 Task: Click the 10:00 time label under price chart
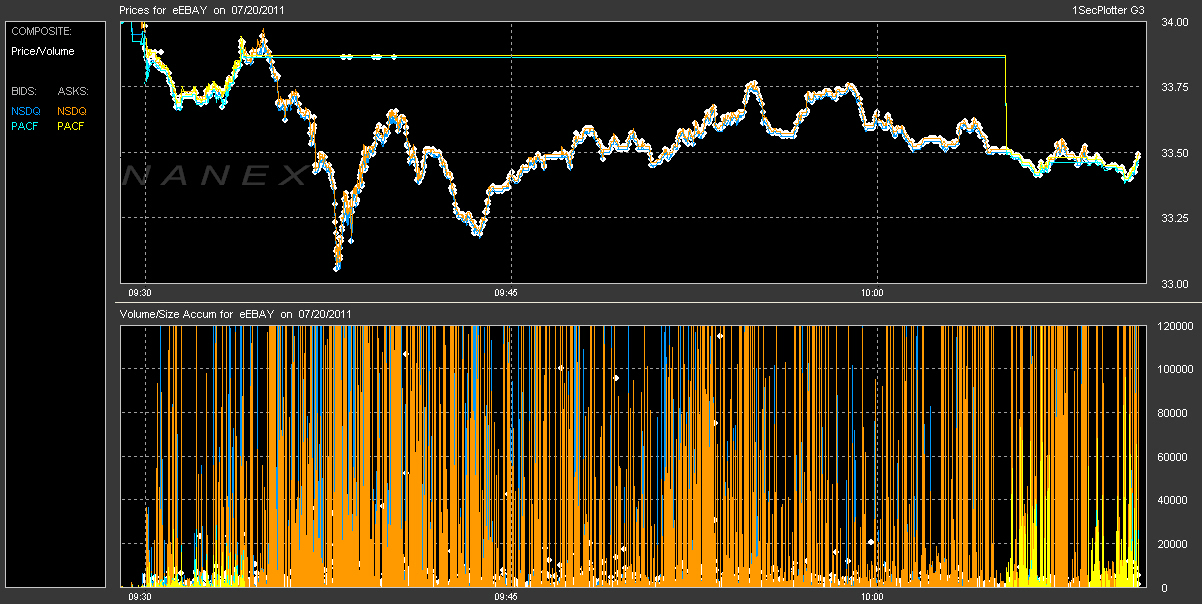coord(872,293)
